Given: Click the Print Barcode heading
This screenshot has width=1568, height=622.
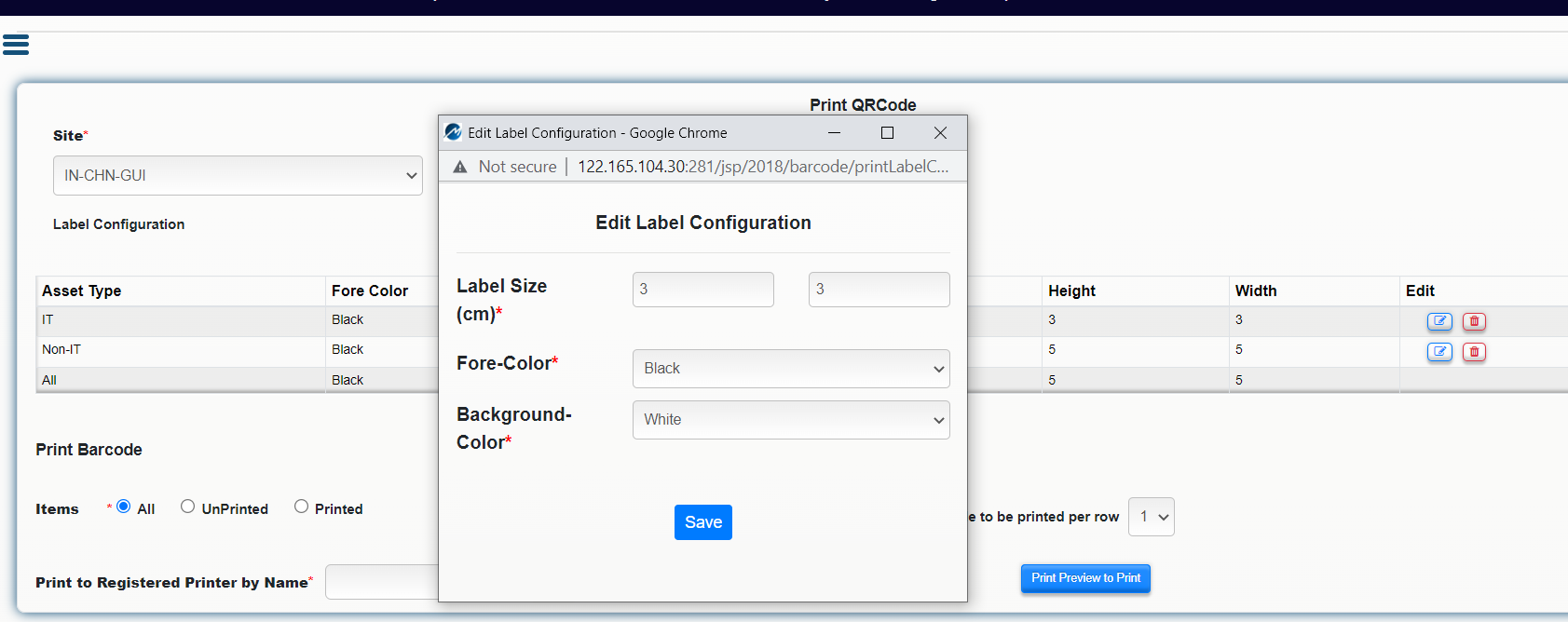Looking at the screenshot, I should tap(89, 450).
